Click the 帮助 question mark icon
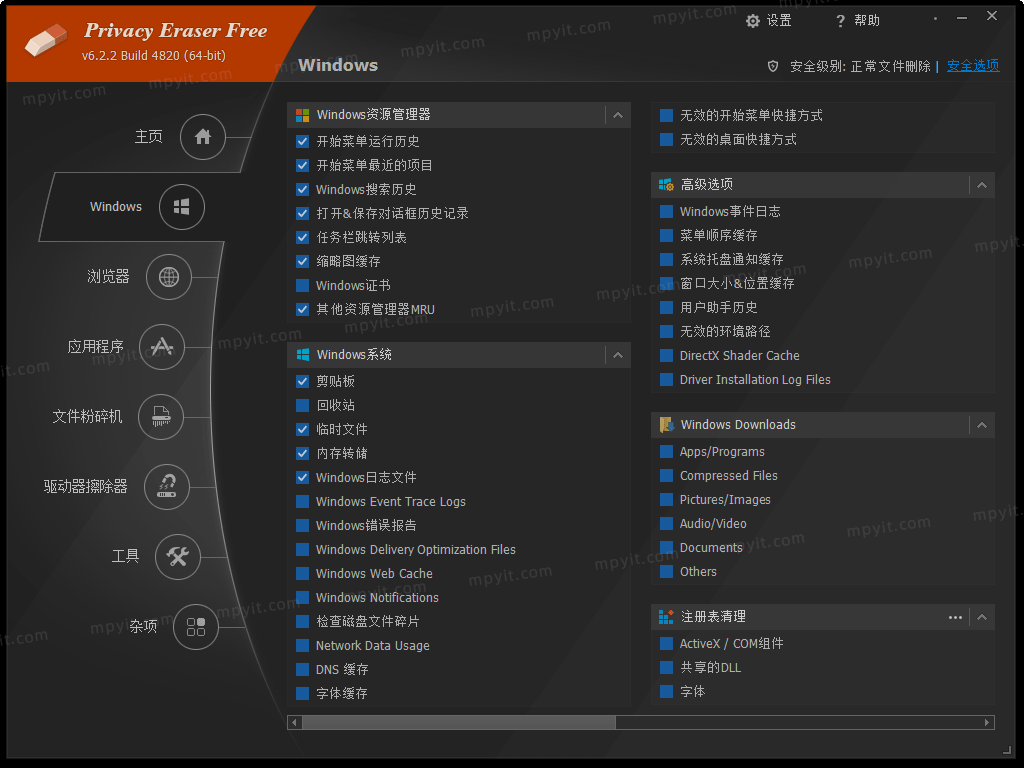Viewport: 1024px width, 768px height. (x=840, y=21)
